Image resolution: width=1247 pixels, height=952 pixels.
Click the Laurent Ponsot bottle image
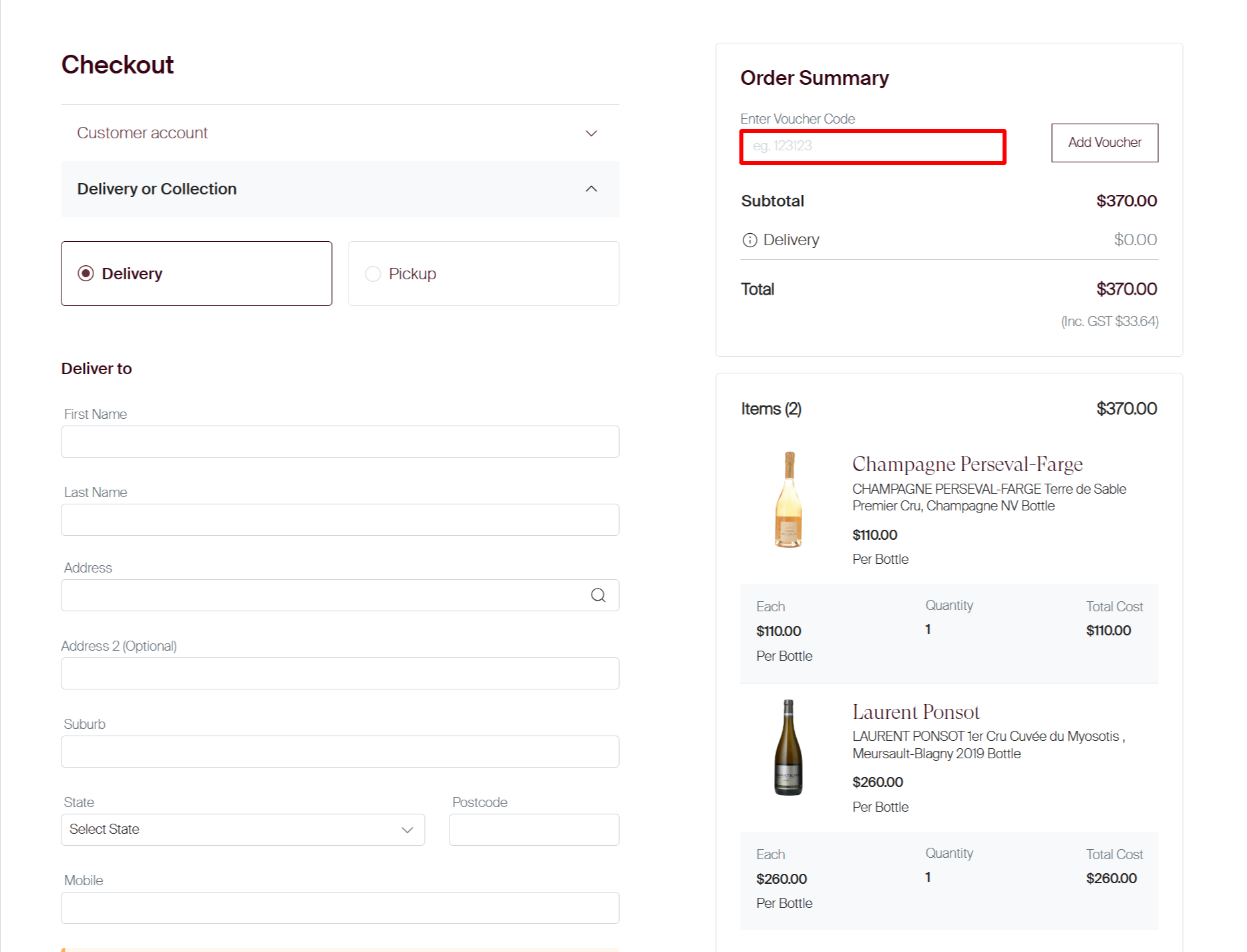(787, 748)
